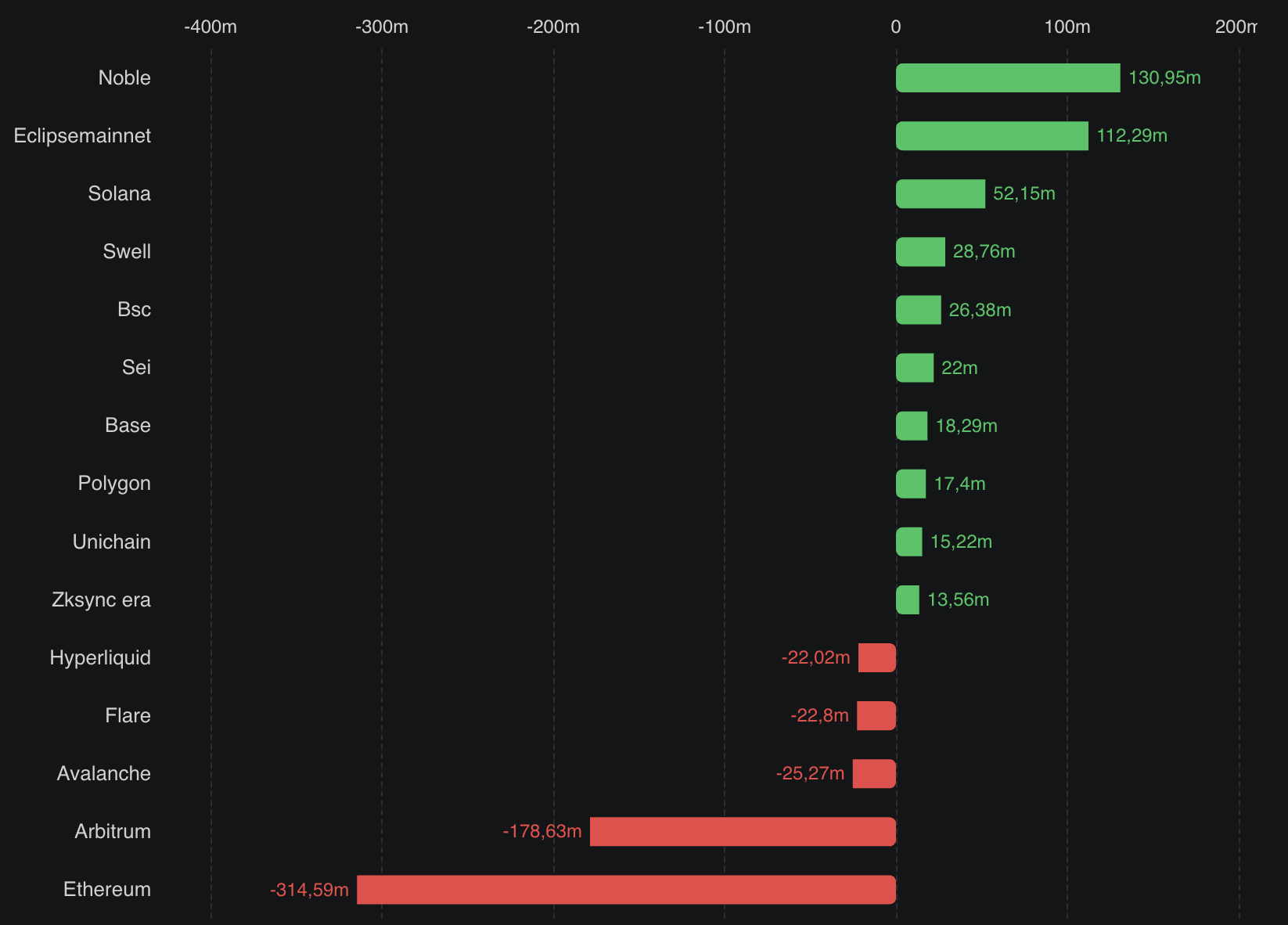Viewport: 1288px width, 925px height.
Task: Click the 100m axis tick label
Action: point(1067,27)
